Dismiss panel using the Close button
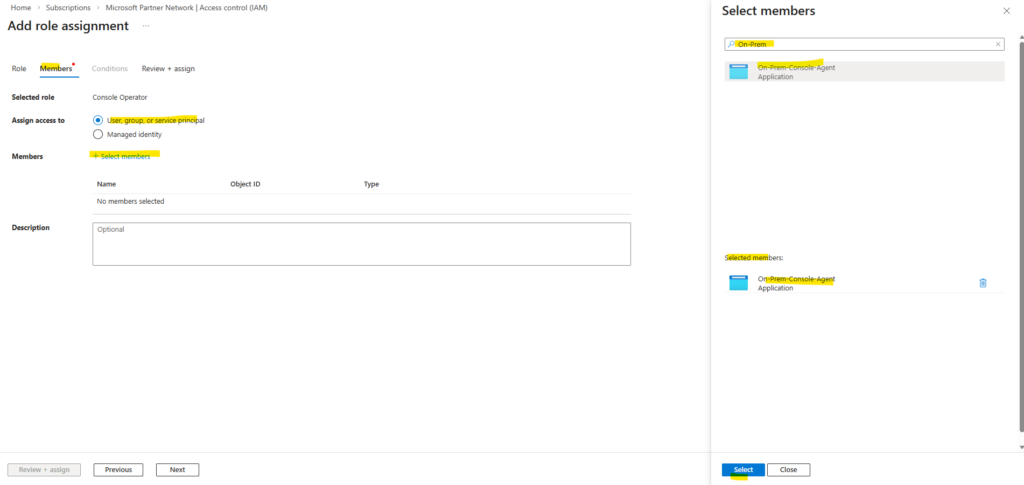Screen dimensions: 1024x485 788,470
